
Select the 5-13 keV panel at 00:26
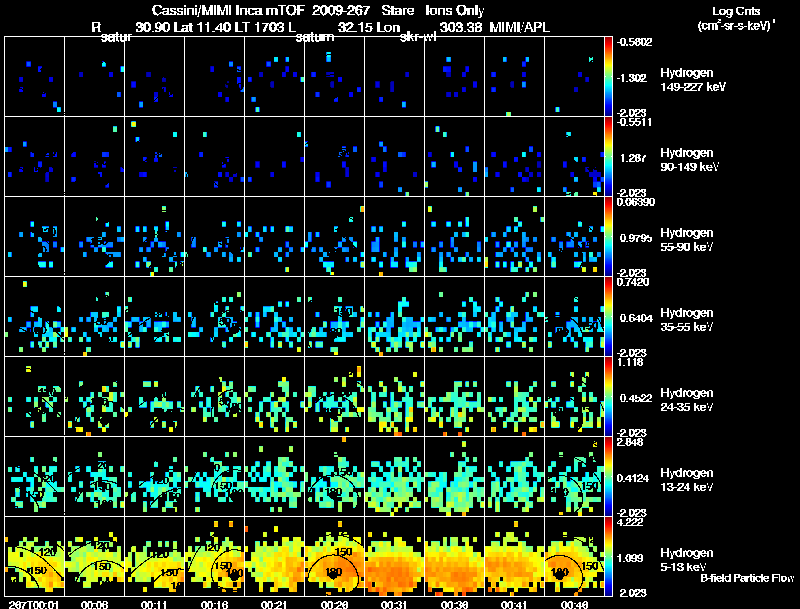335,556
